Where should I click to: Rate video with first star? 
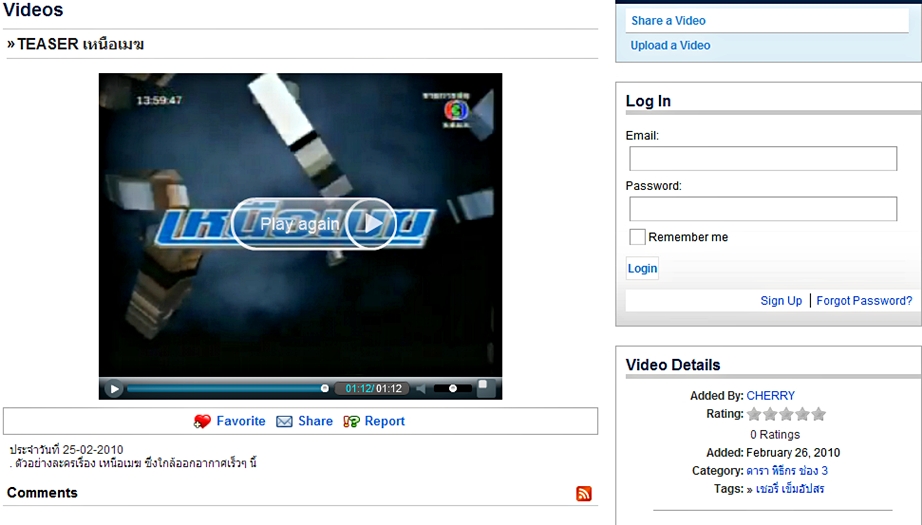(754, 414)
